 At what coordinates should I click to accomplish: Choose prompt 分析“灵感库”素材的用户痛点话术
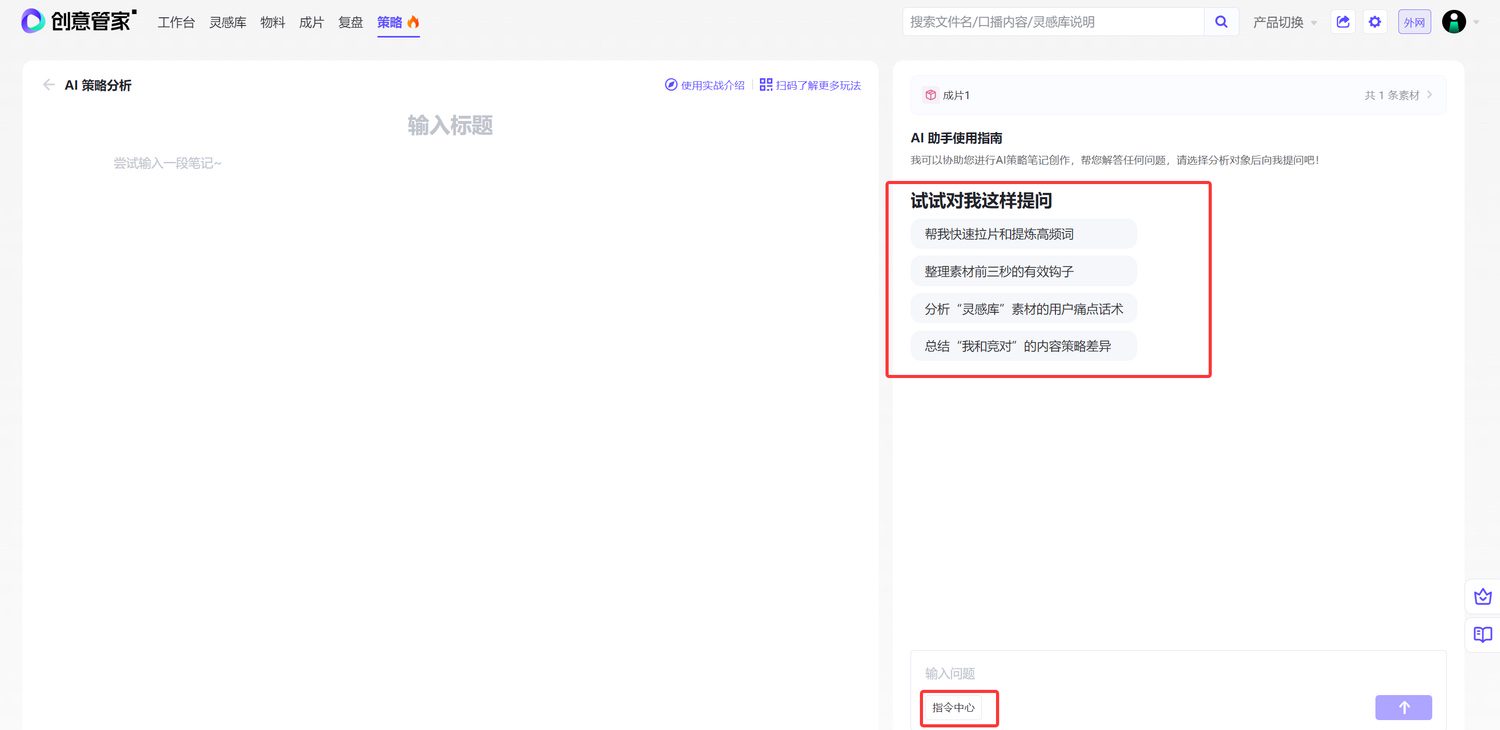1024,309
